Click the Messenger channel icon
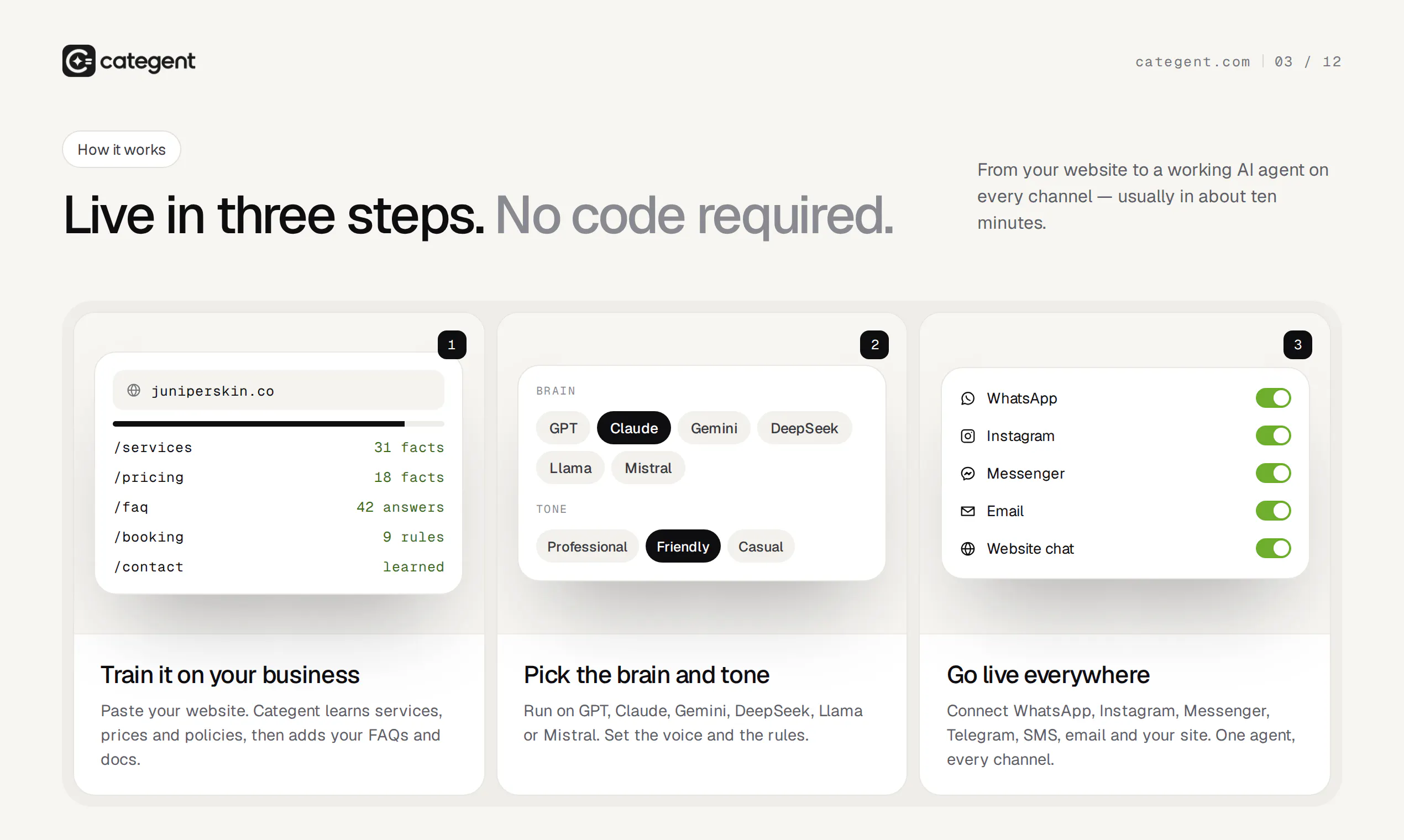Viewport: 1404px width, 840px height. [x=967, y=473]
